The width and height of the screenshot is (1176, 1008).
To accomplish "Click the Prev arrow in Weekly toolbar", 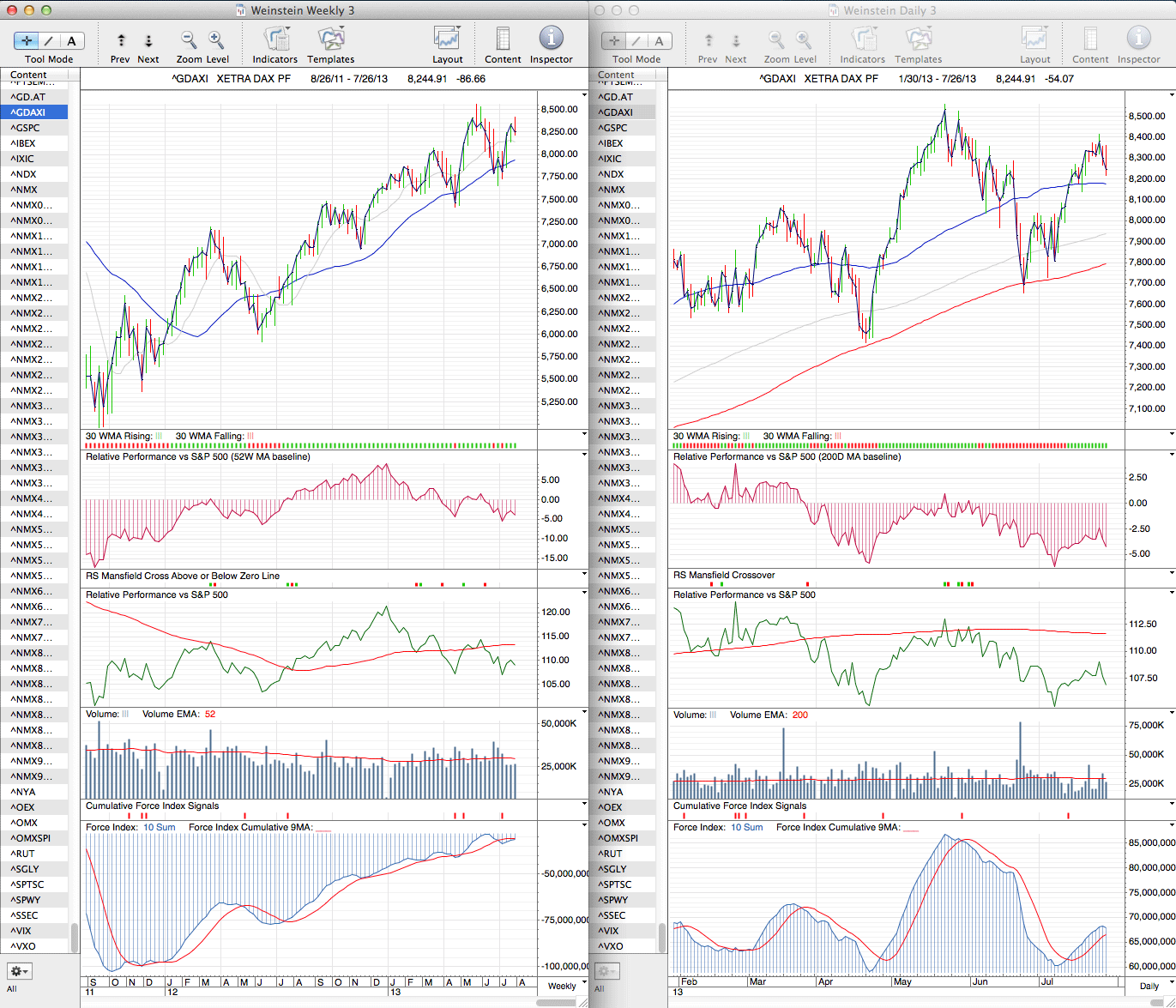I will 121,40.
